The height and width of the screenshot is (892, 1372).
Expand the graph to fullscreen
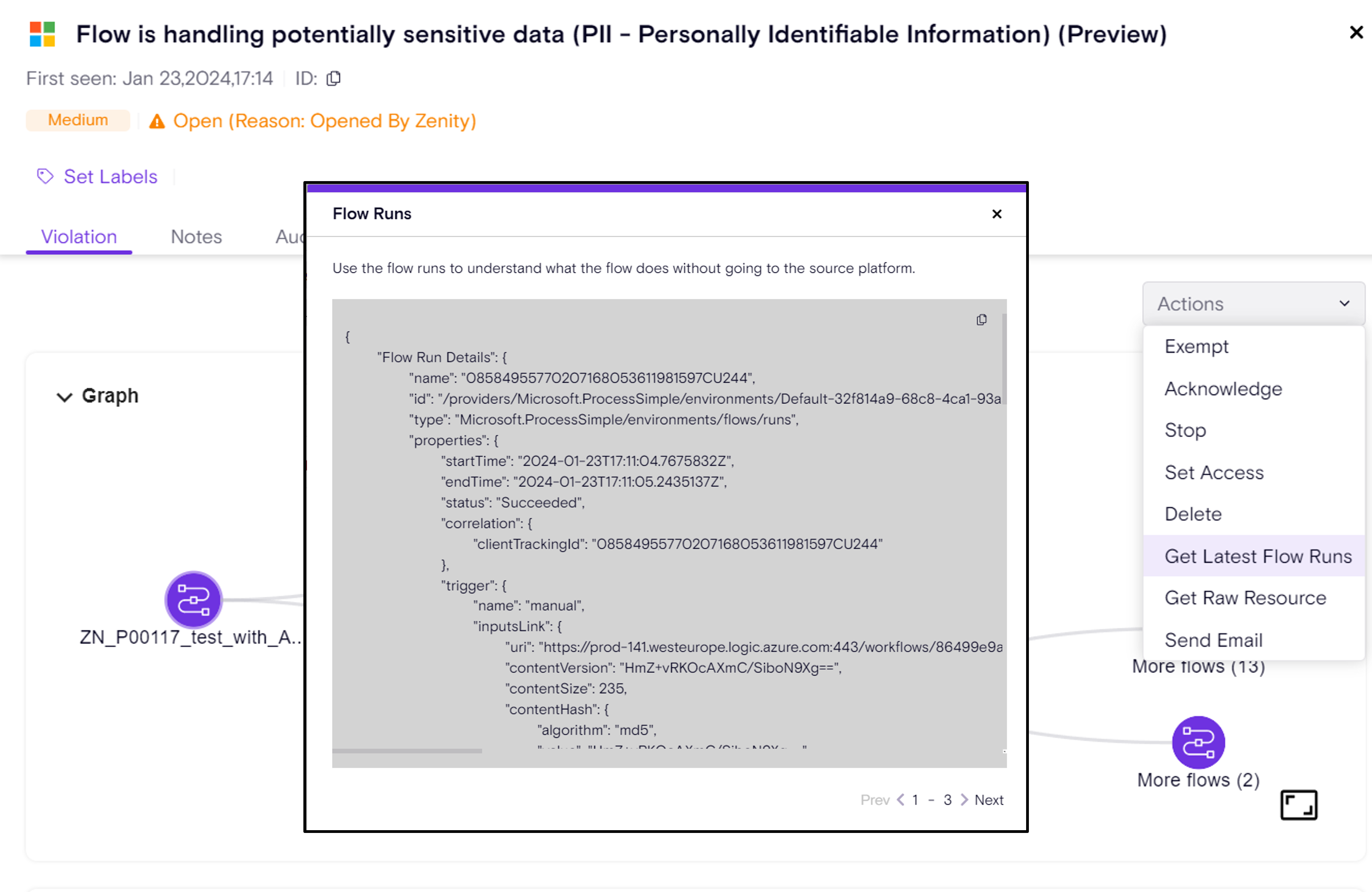coord(1298,804)
